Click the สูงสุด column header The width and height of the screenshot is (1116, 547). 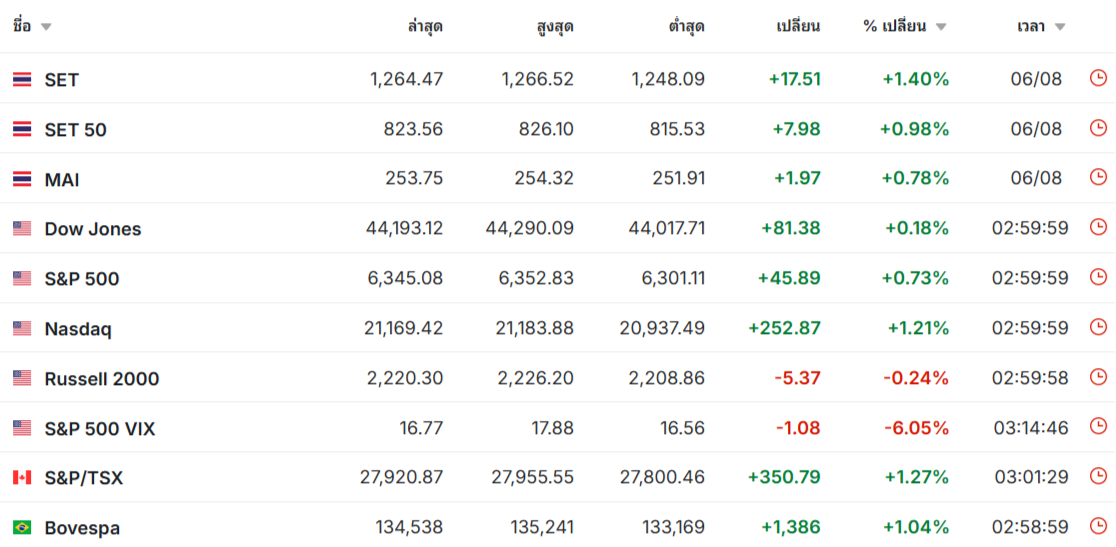click(554, 27)
